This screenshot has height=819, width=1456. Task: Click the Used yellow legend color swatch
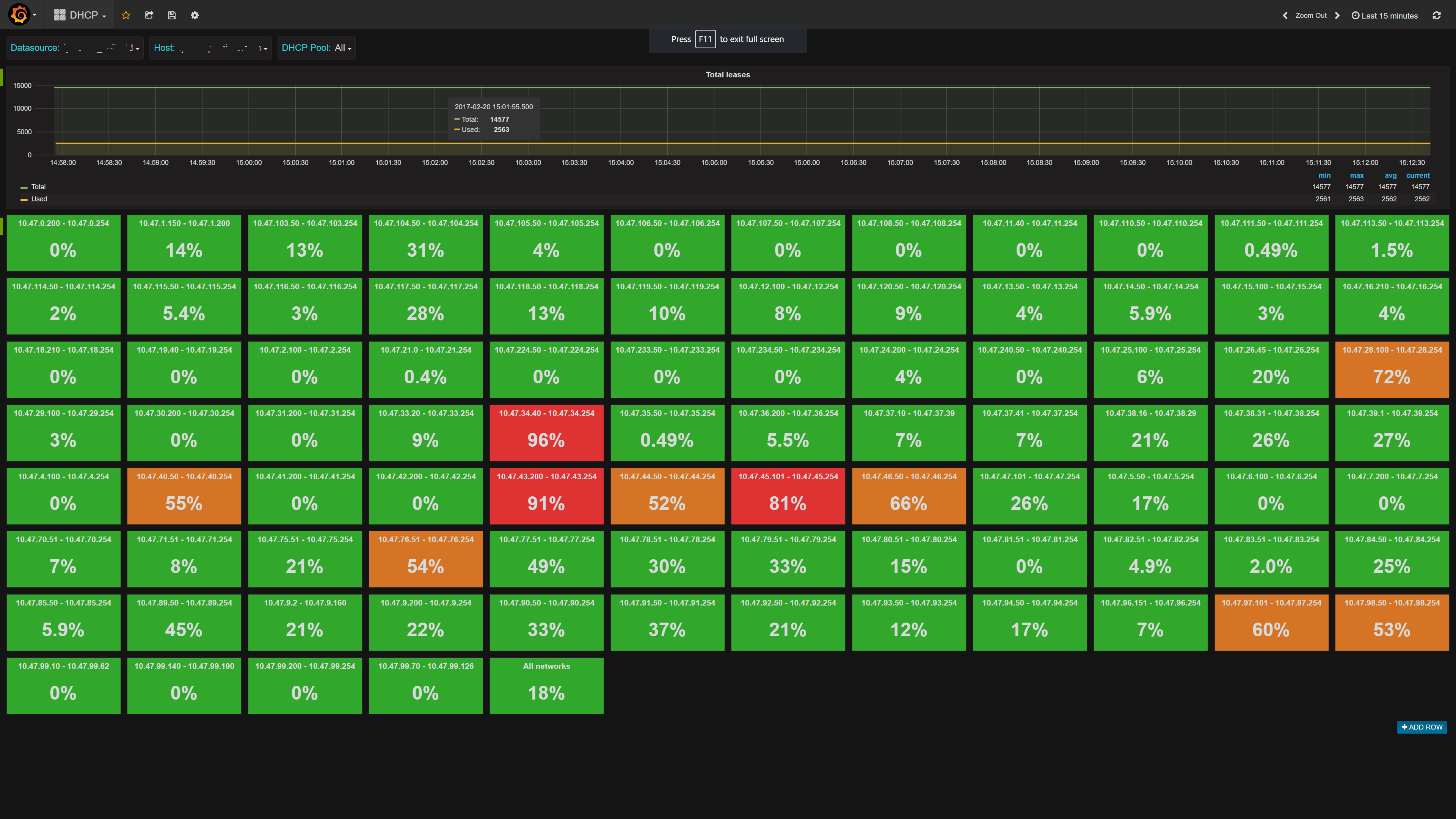click(x=24, y=199)
